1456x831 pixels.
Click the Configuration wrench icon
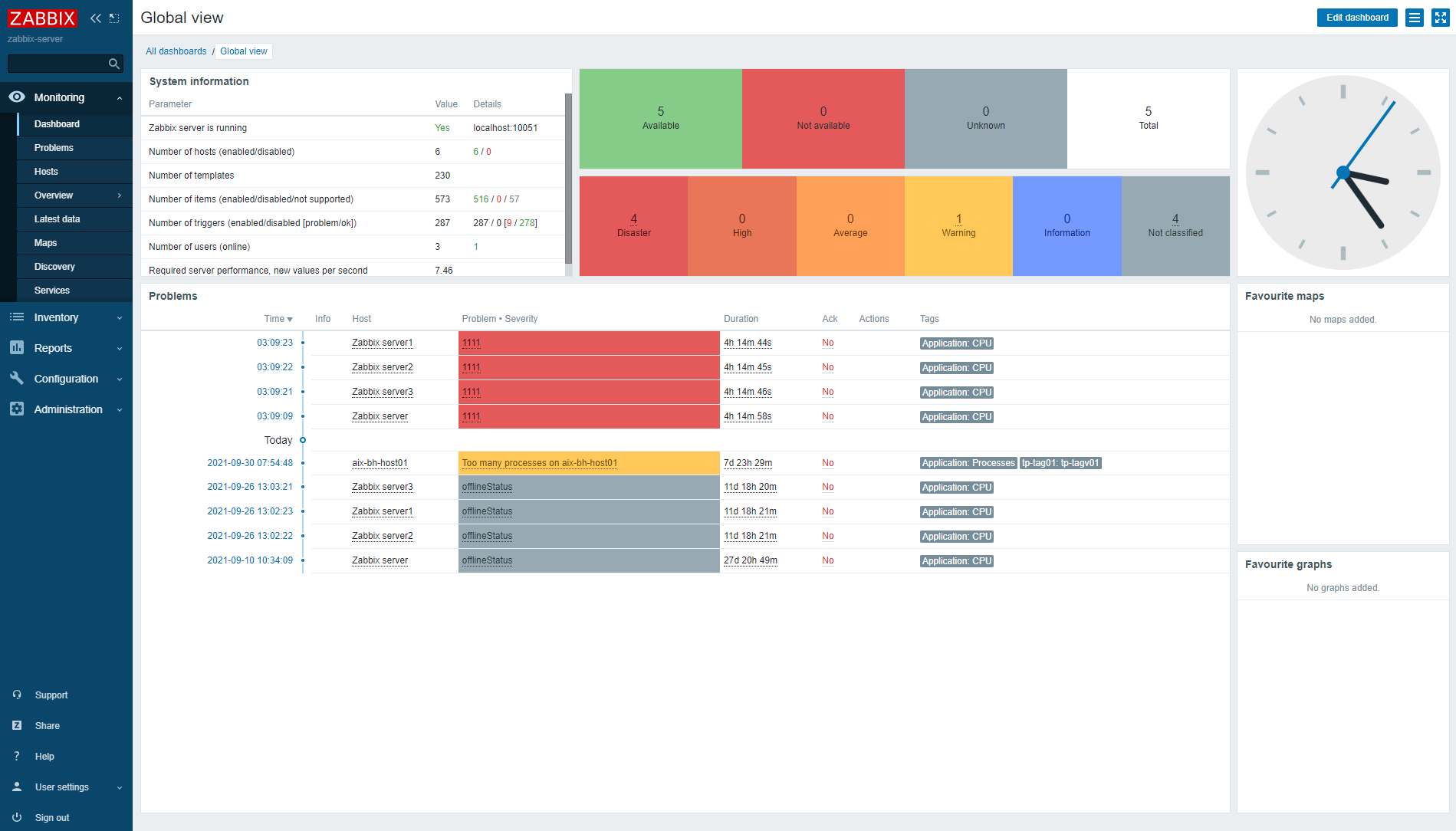click(17, 379)
